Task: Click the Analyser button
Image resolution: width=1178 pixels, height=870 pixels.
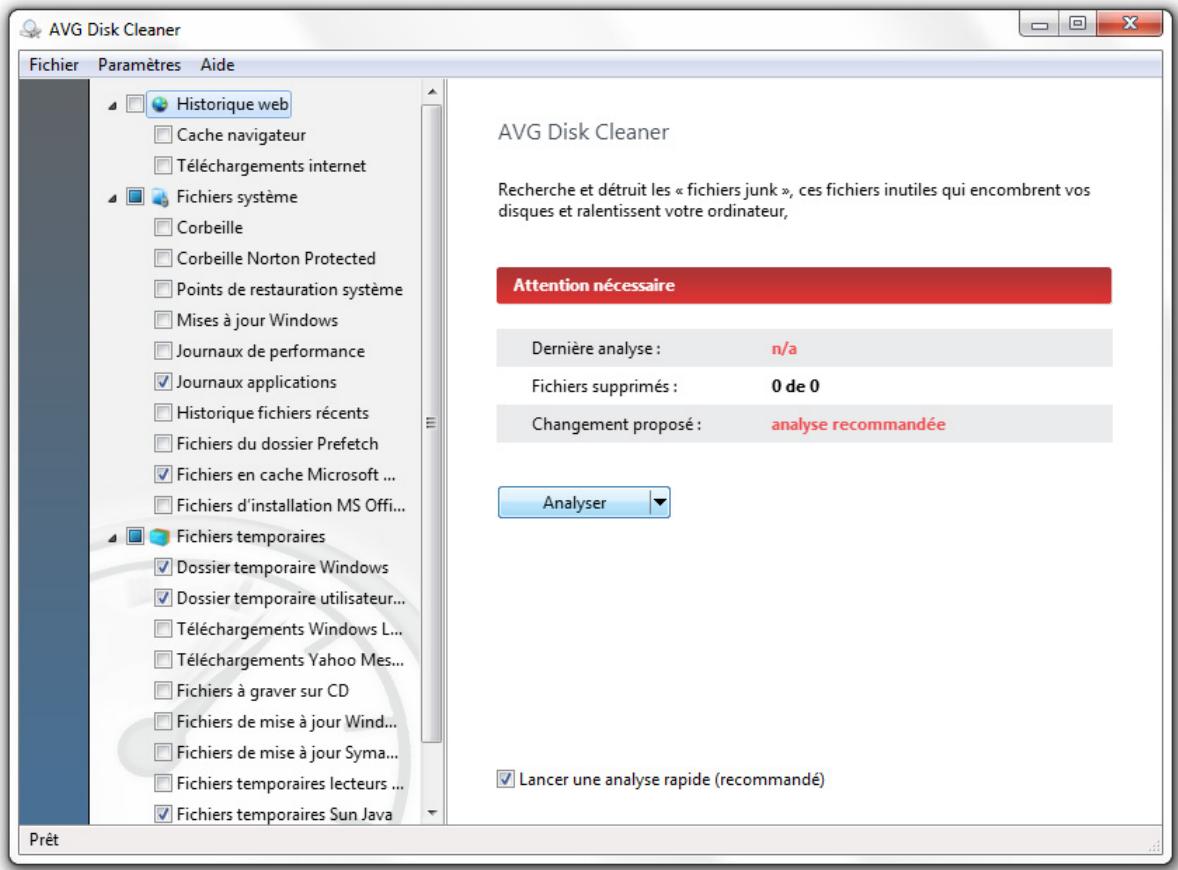Action: click(x=574, y=503)
